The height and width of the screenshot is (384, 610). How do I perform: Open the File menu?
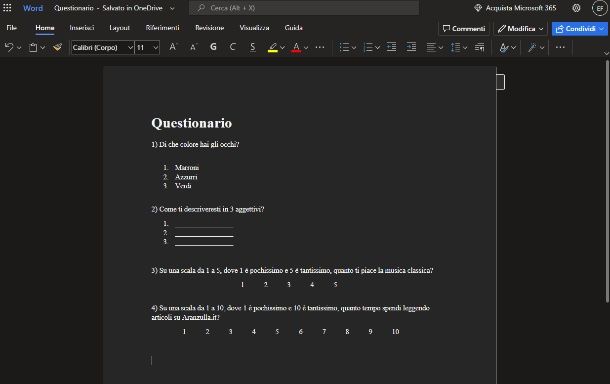pyautogui.click(x=12, y=28)
